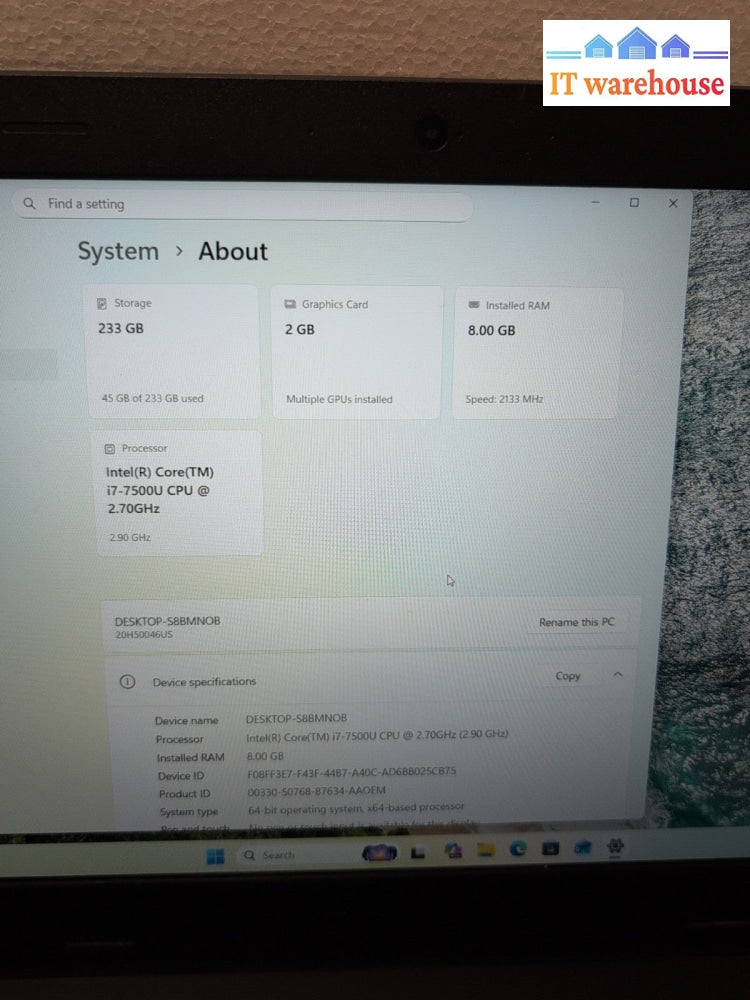This screenshot has width=750, height=1000.
Task: Open the Storage card showing 233 GB
Action: pyautogui.click(x=172, y=351)
